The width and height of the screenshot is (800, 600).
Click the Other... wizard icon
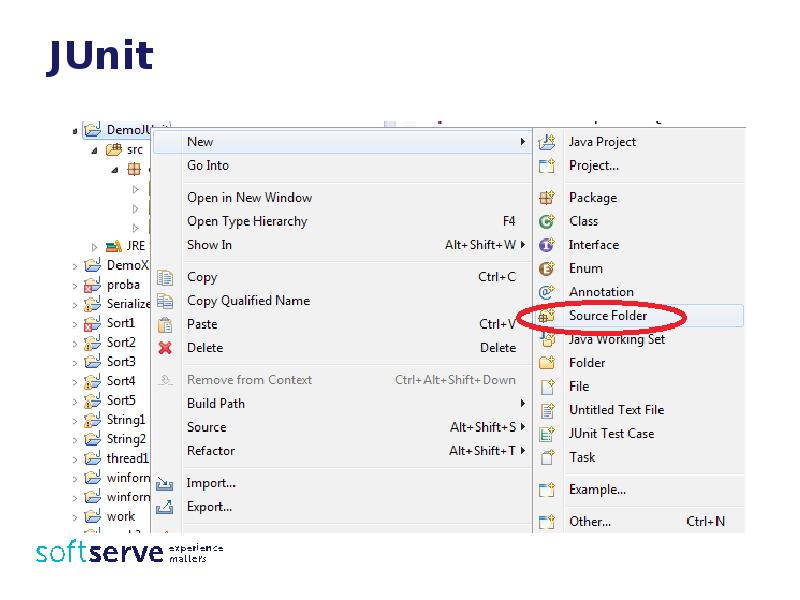click(x=546, y=522)
